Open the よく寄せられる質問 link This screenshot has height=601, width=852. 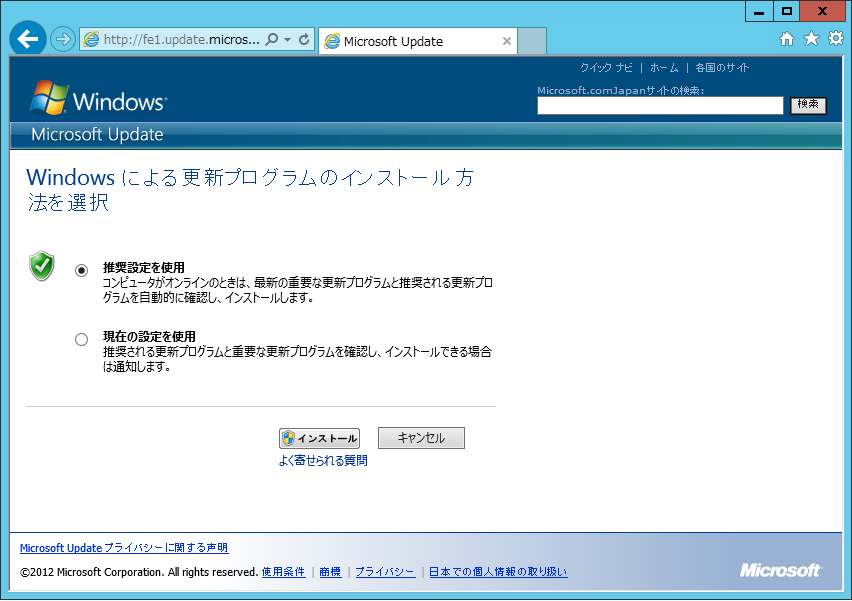tap(323, 461)
